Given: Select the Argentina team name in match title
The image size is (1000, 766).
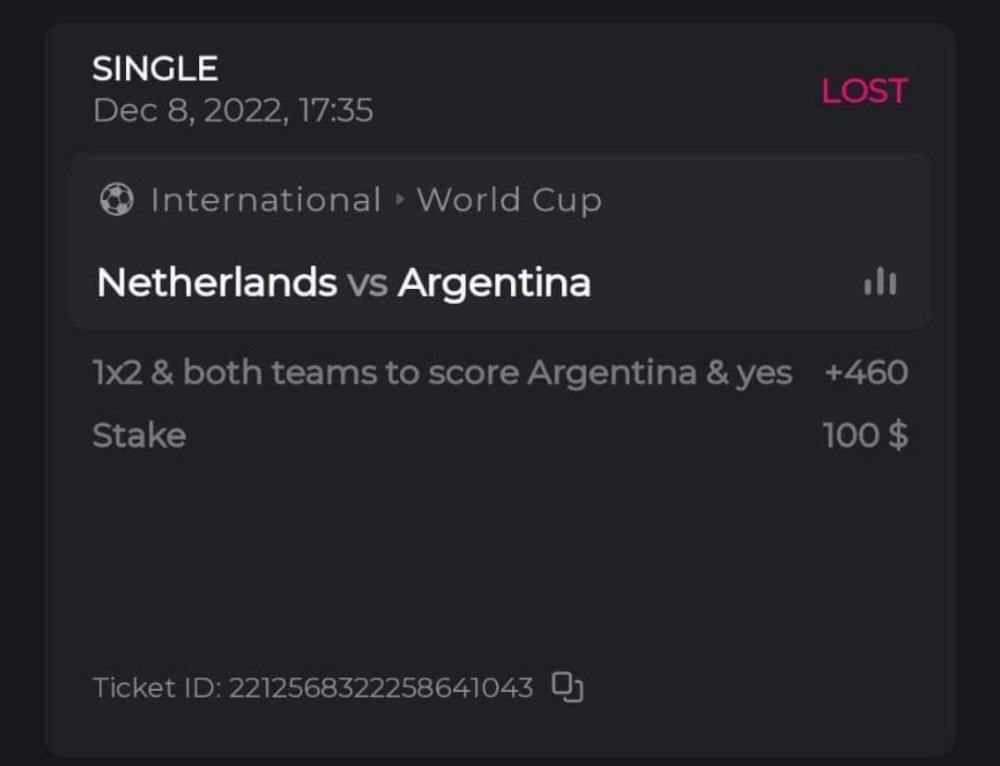Looking at the screenshot, I should pyautogui.click(x=494, y=283).
